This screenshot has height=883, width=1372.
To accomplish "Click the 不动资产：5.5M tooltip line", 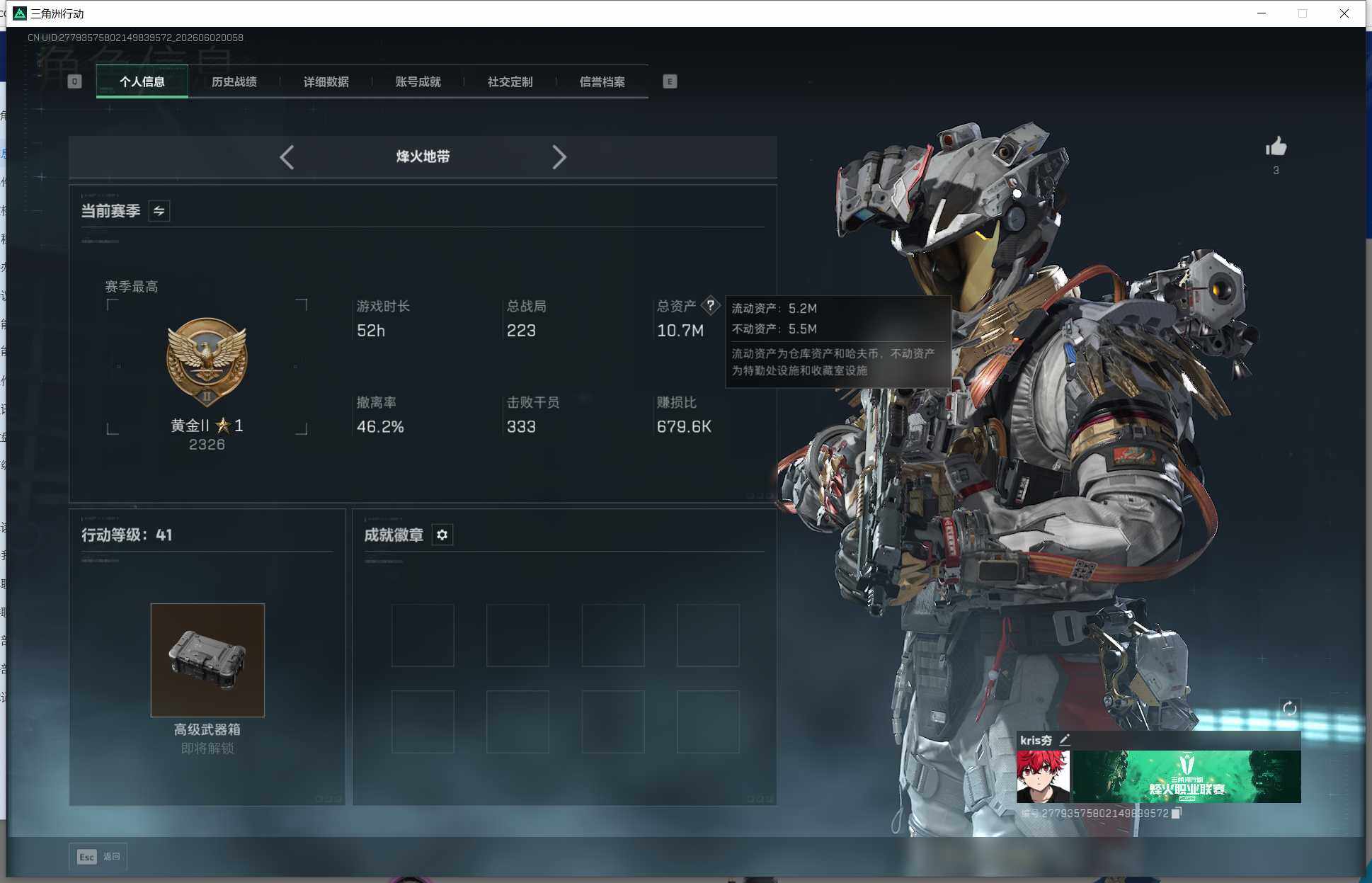I will 774,329.
